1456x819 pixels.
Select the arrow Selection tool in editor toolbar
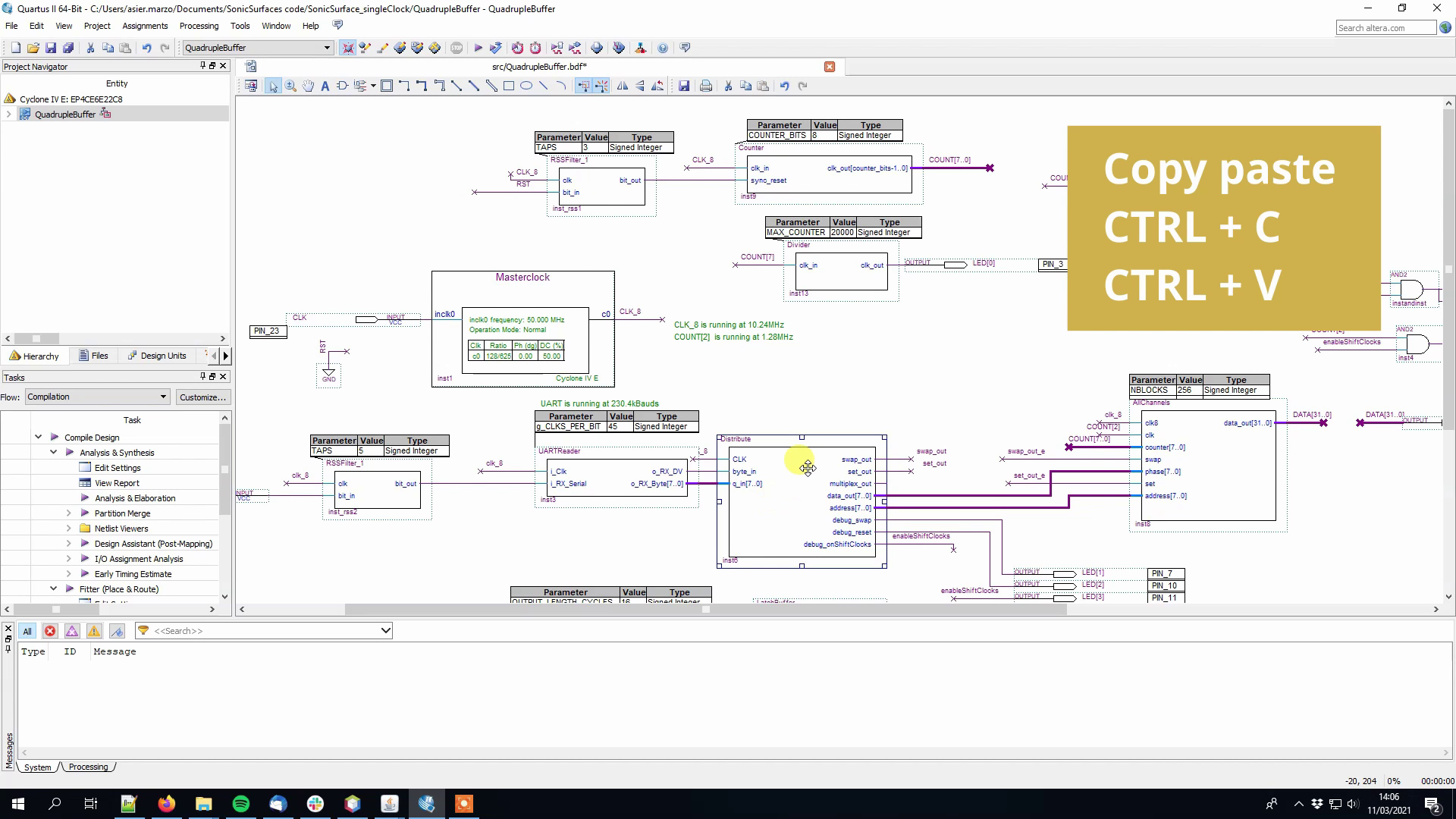(273, 86)
